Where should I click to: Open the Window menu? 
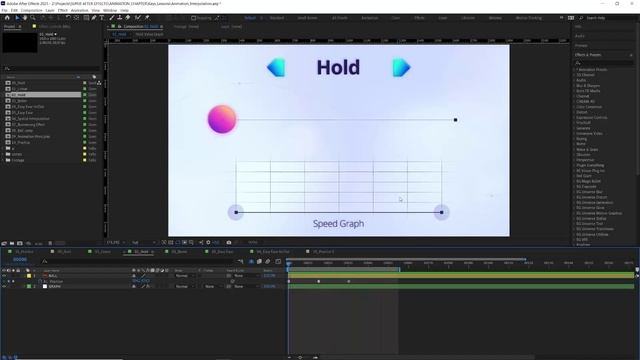coord(110,10)
